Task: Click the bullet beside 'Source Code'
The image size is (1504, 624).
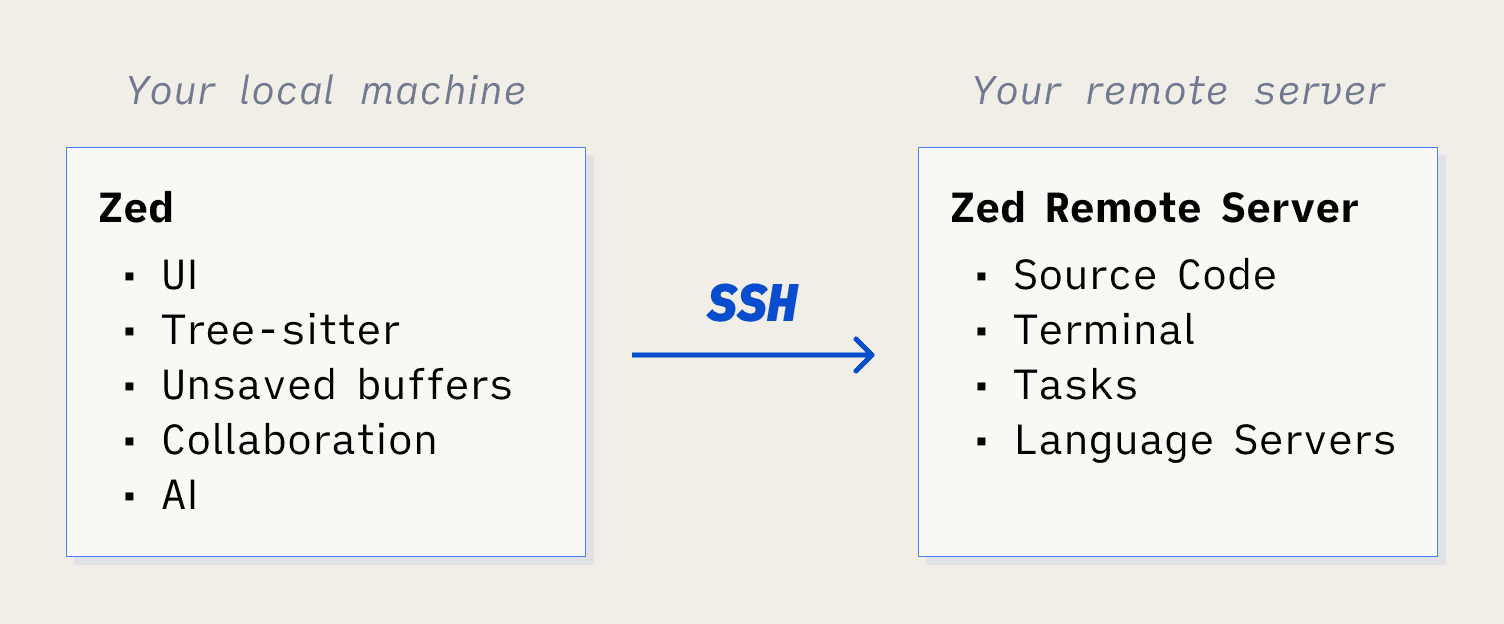Action: tap(982, 277)
